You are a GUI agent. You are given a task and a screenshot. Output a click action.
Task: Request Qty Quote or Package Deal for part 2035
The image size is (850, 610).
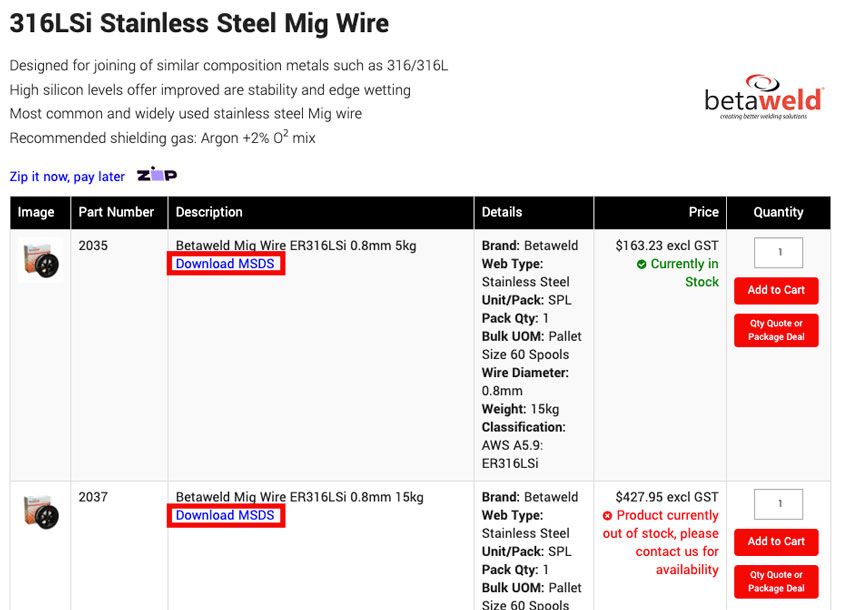point(776,330)
